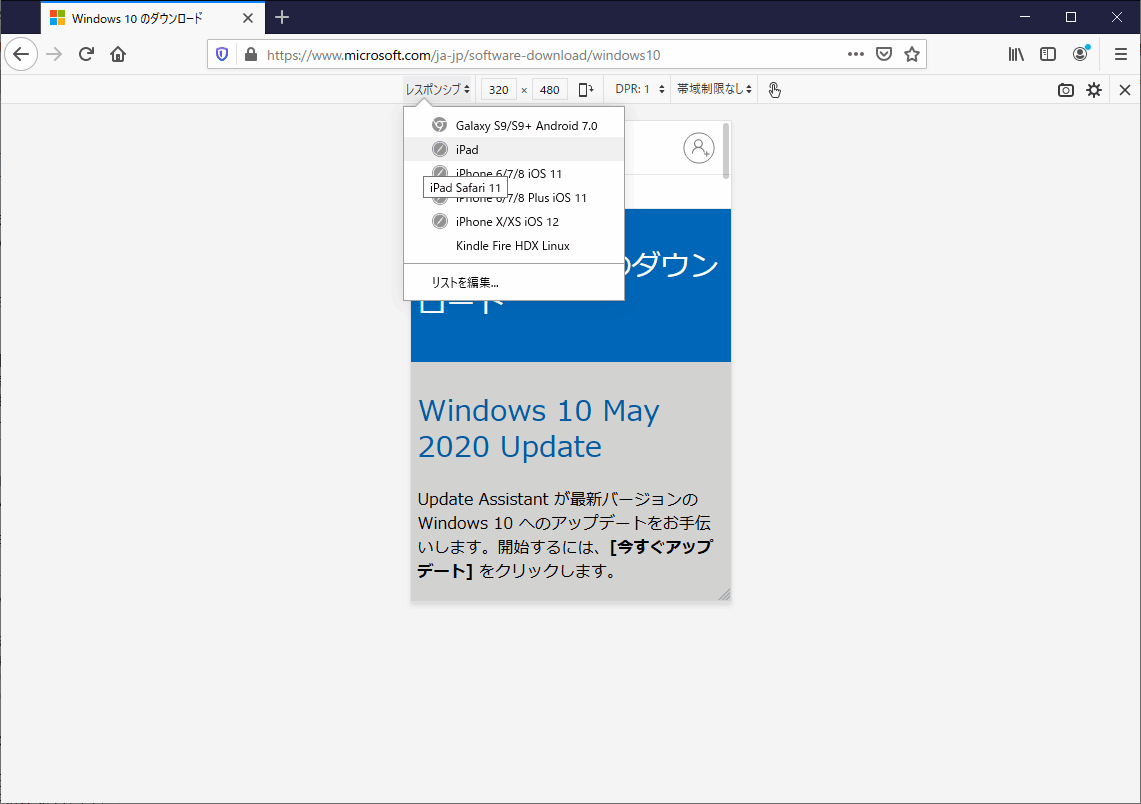Select iPad from the device list

514,150
